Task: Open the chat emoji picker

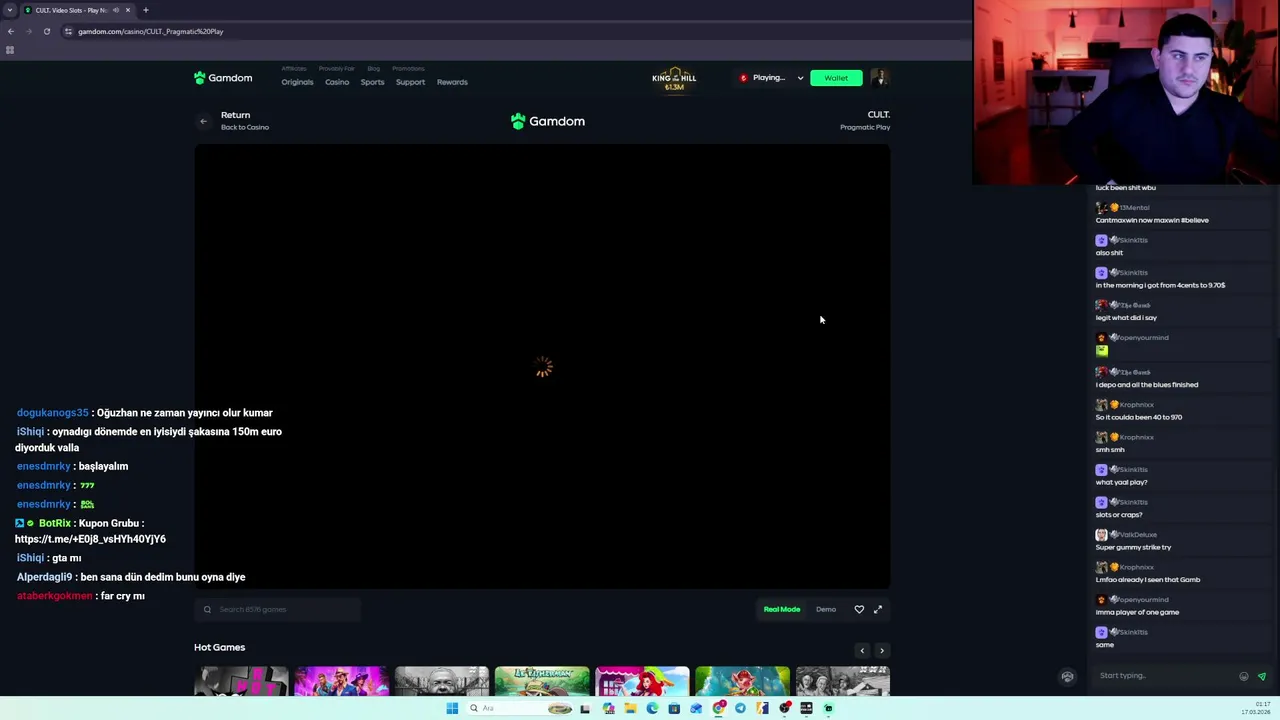Action: [1244, 676]
